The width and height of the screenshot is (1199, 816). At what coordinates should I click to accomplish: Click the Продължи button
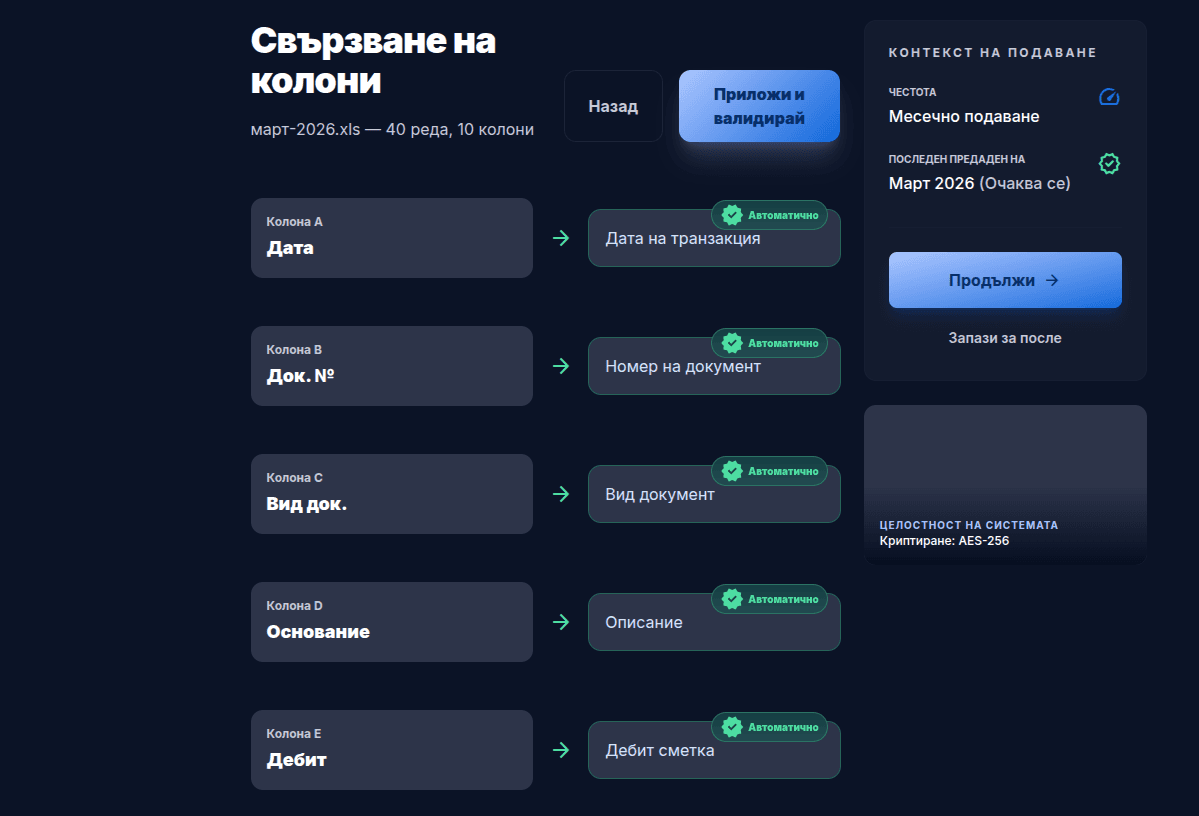pyautogui.click(x=1005, y=280)
